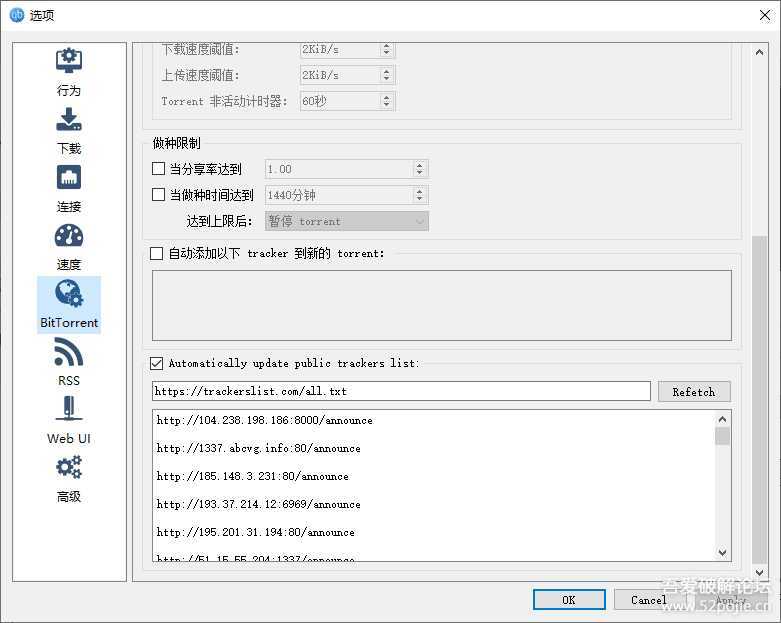781x623 pixels.
Task: Click the OK button
Action: tap(568, 600)
